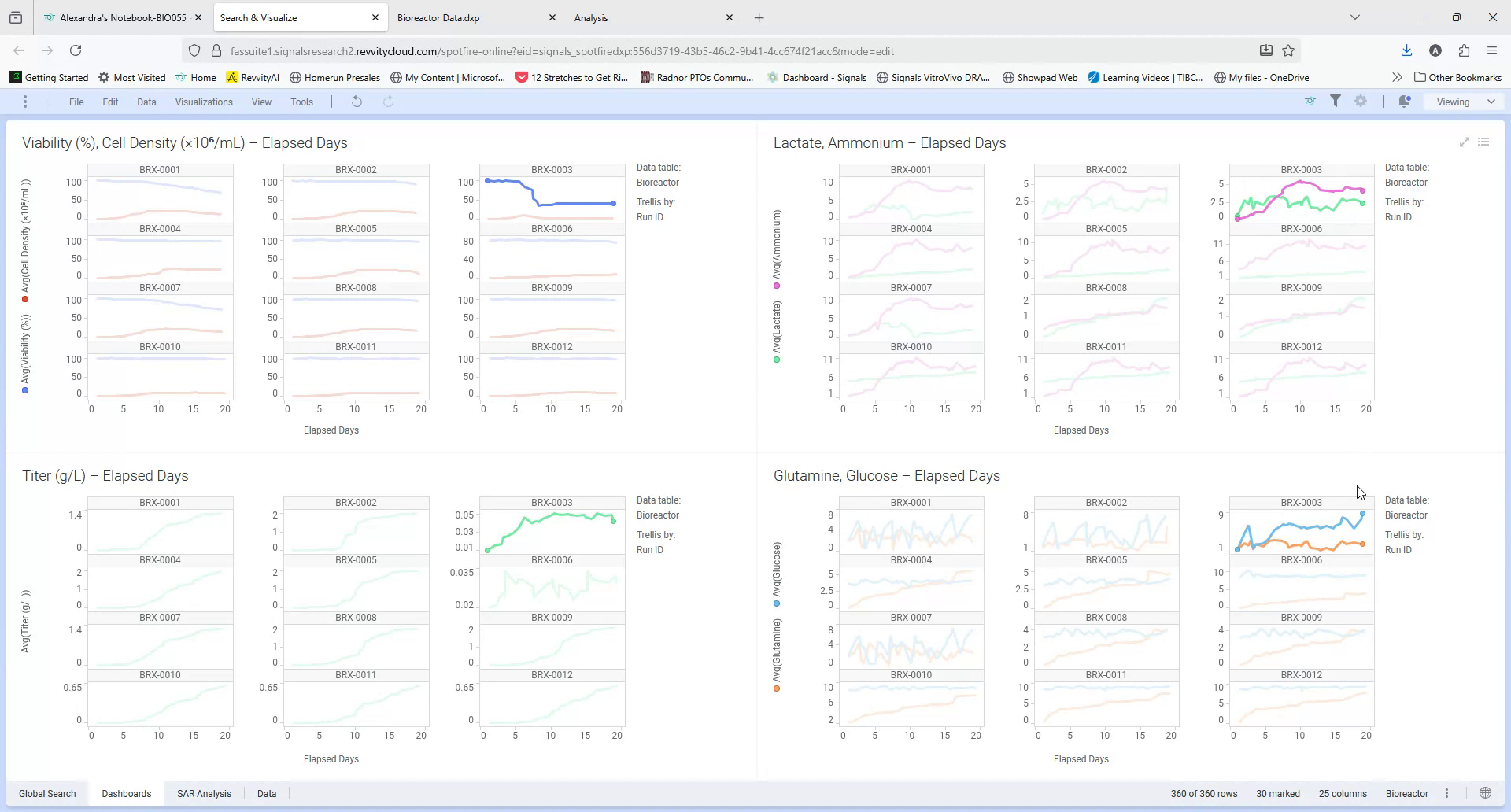
Task: Open the filters panel funnel icon
Action: (1336, 101)
